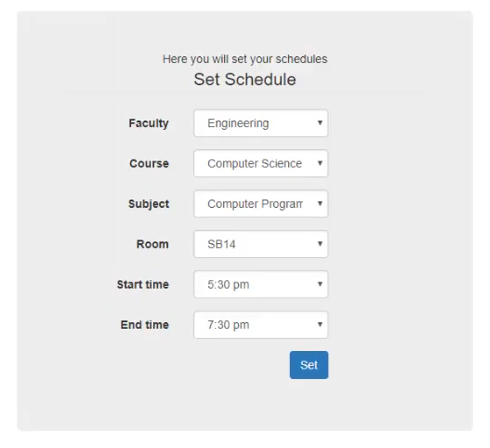Viewport: 490px width, 448px height.
Task: Click the arrow icon in Faculty select
Action: 320,123
